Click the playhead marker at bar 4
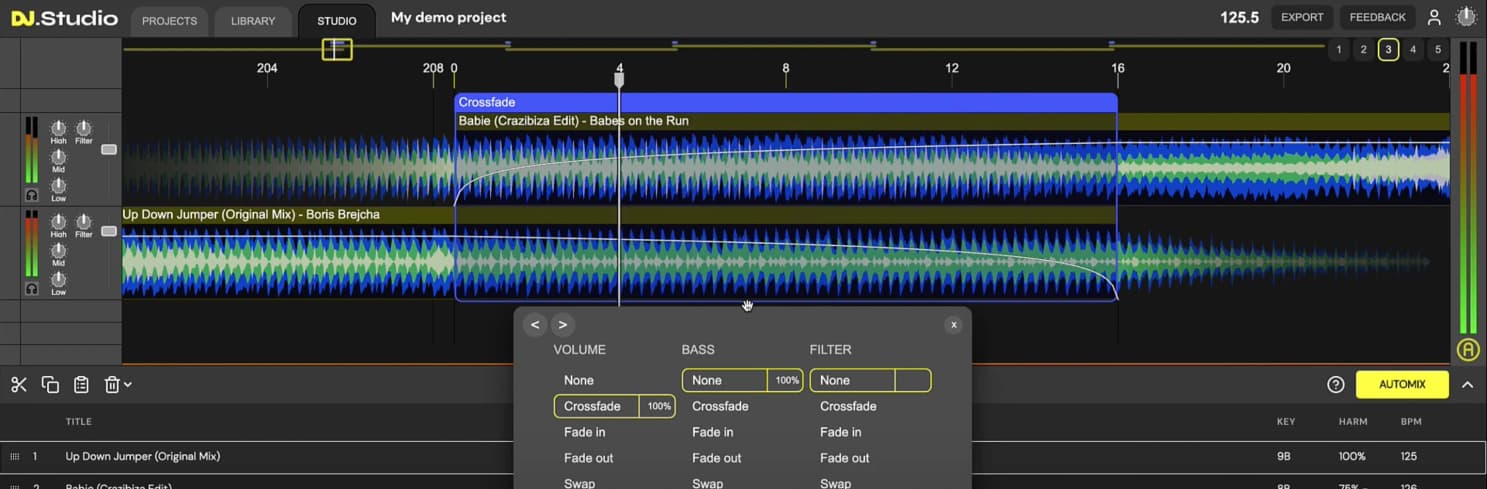Viewport: 1487px width, 489px height. [x=619, y=79]
